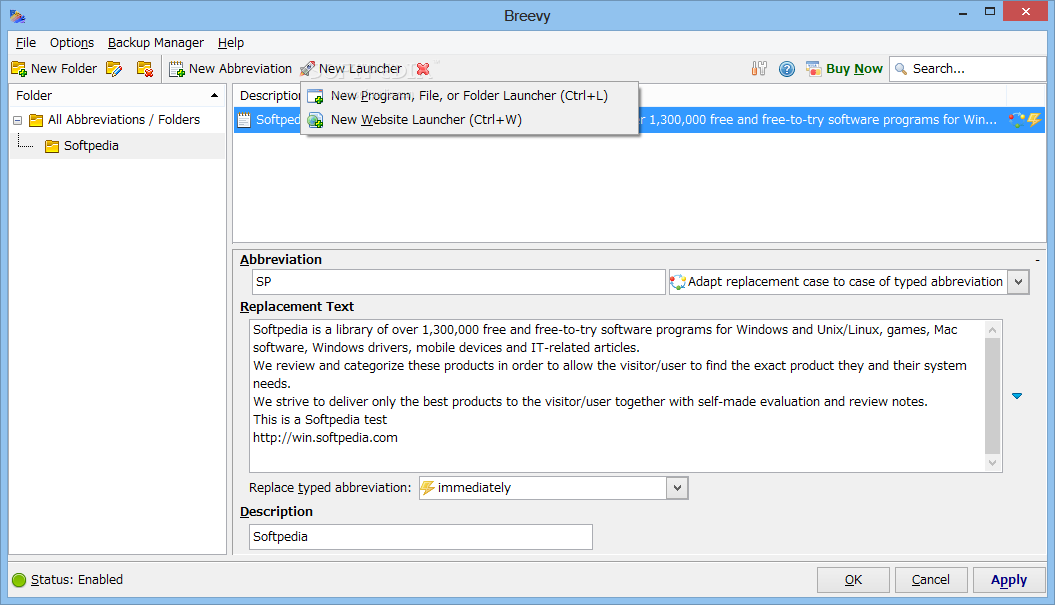Viewport: 1055px width, 605px height.
Task: Click the case-adapt icon in selected row
Action: tap(1017, 120)
